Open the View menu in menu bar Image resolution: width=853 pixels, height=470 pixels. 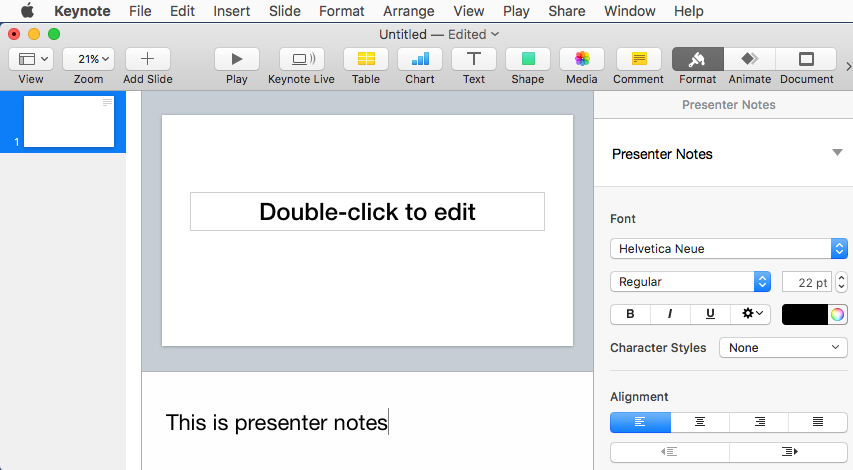[468, 11]
